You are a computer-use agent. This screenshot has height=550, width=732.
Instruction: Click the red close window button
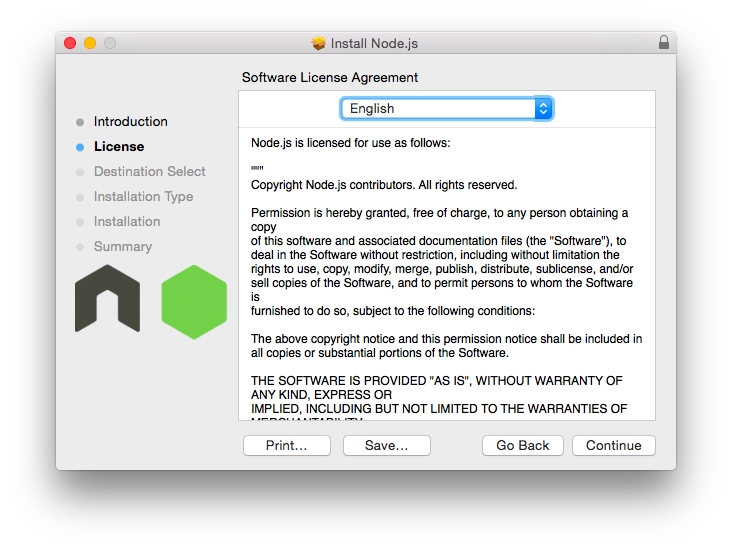click(x=70, y=43)
